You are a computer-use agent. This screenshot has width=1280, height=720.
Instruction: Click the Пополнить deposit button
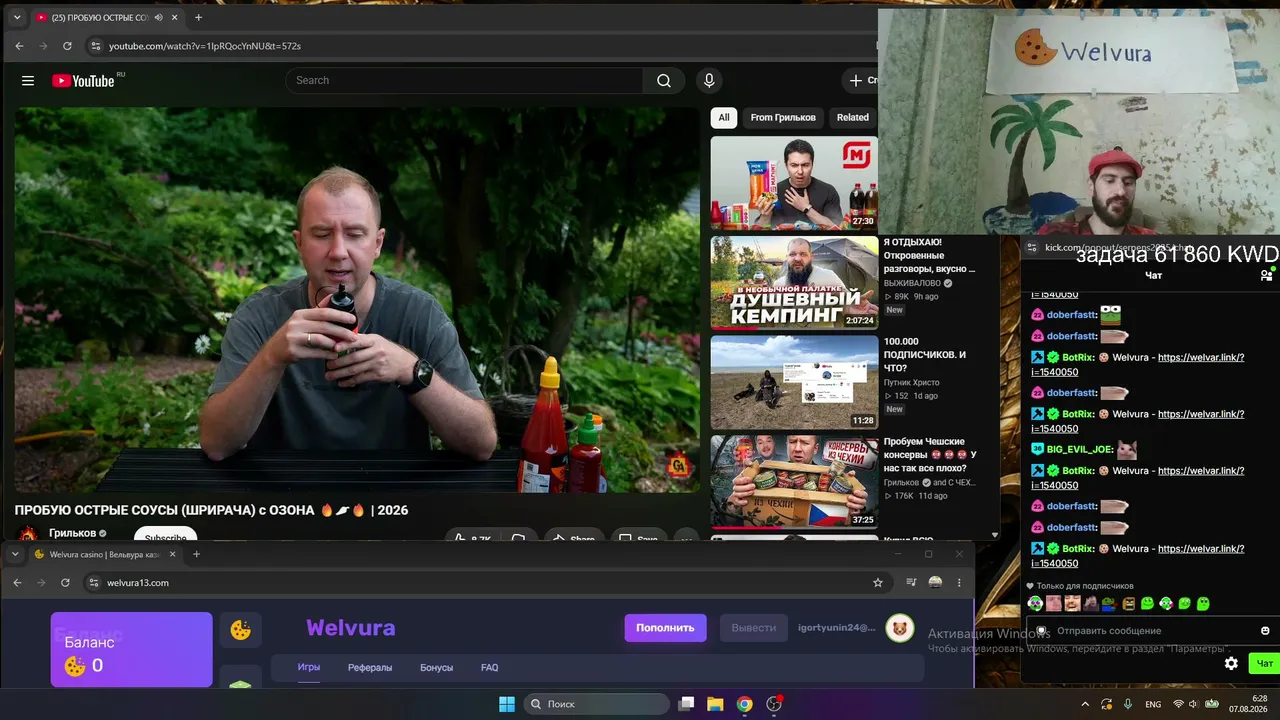[665, 628]
